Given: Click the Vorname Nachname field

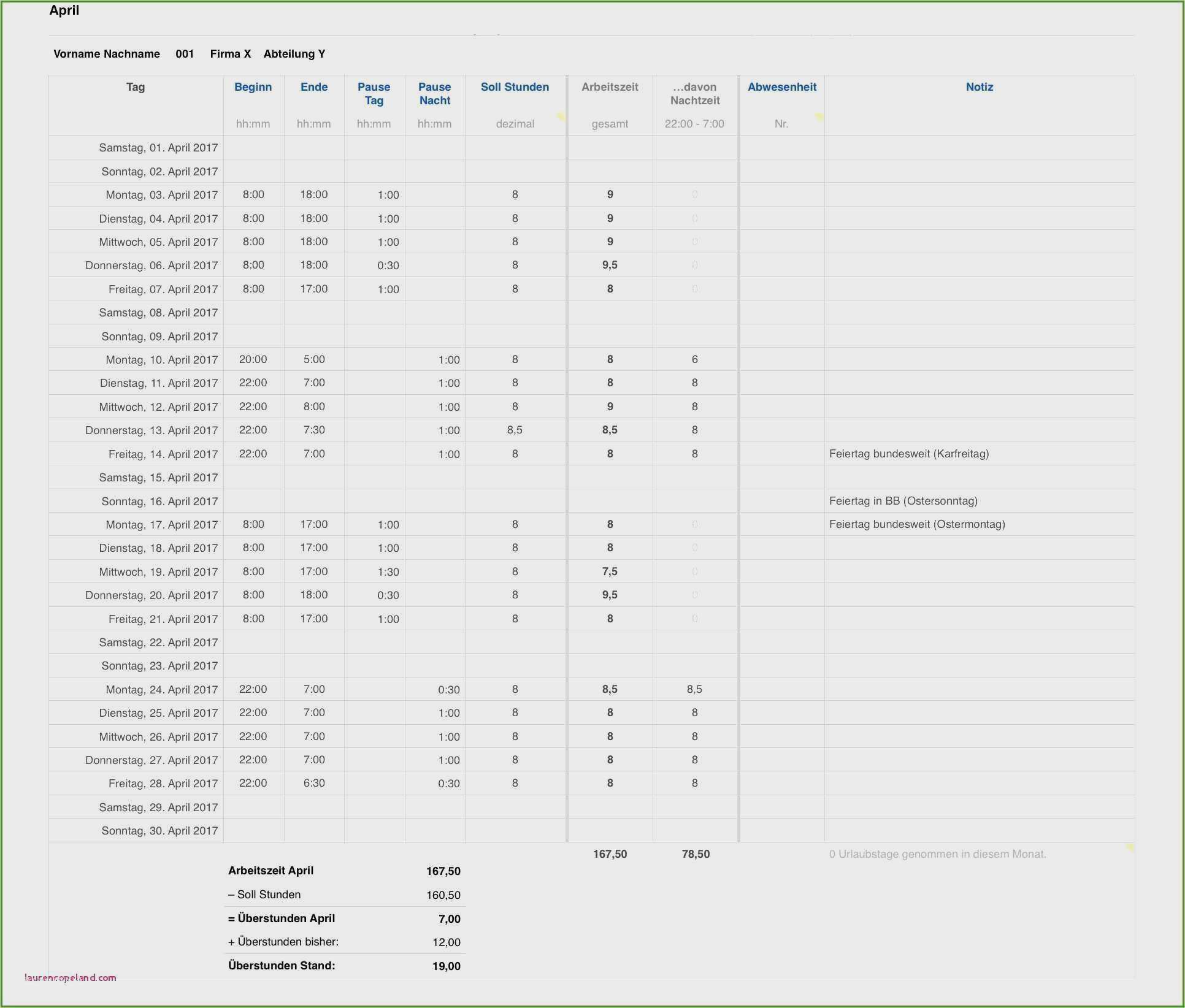Looking at the screenshot, I should pos(107,54).
